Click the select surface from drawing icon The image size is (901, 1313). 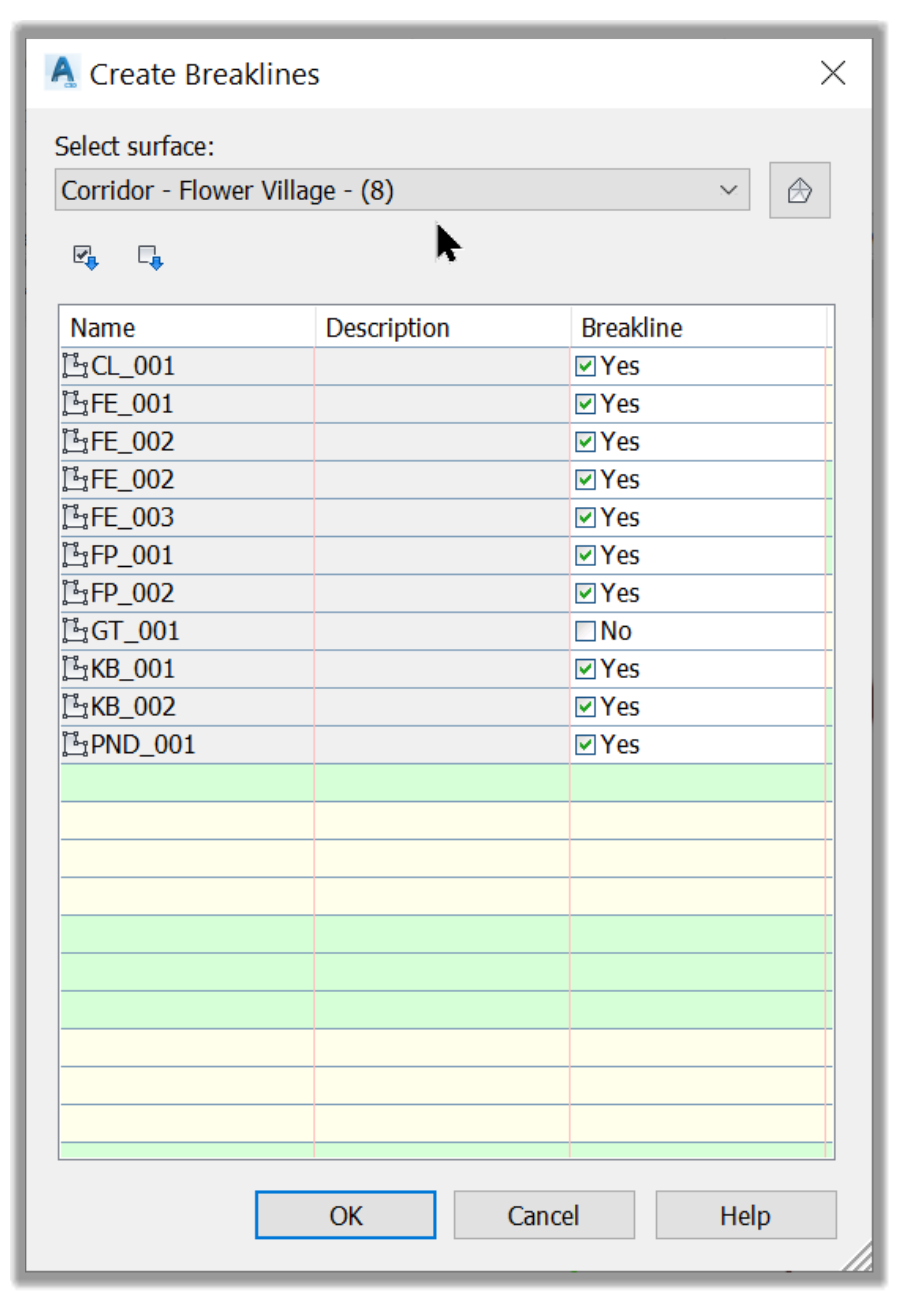(799, 190)
